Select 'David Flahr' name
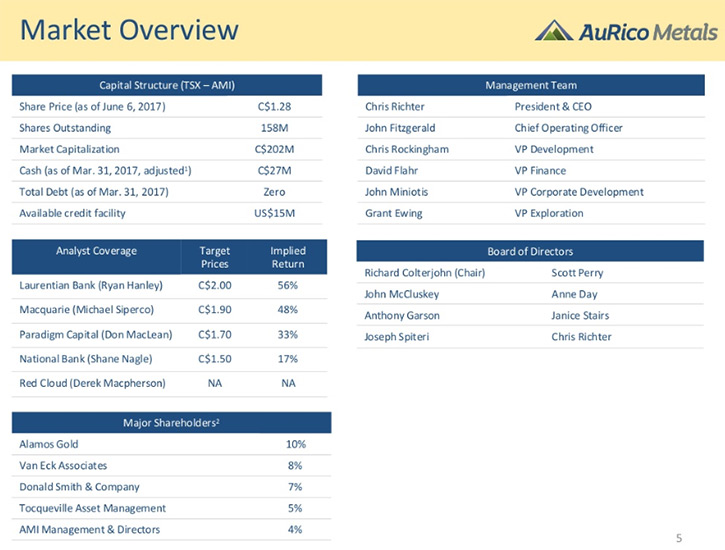The height and width of the screenshot is (550, 725). (x=391, y=171)
